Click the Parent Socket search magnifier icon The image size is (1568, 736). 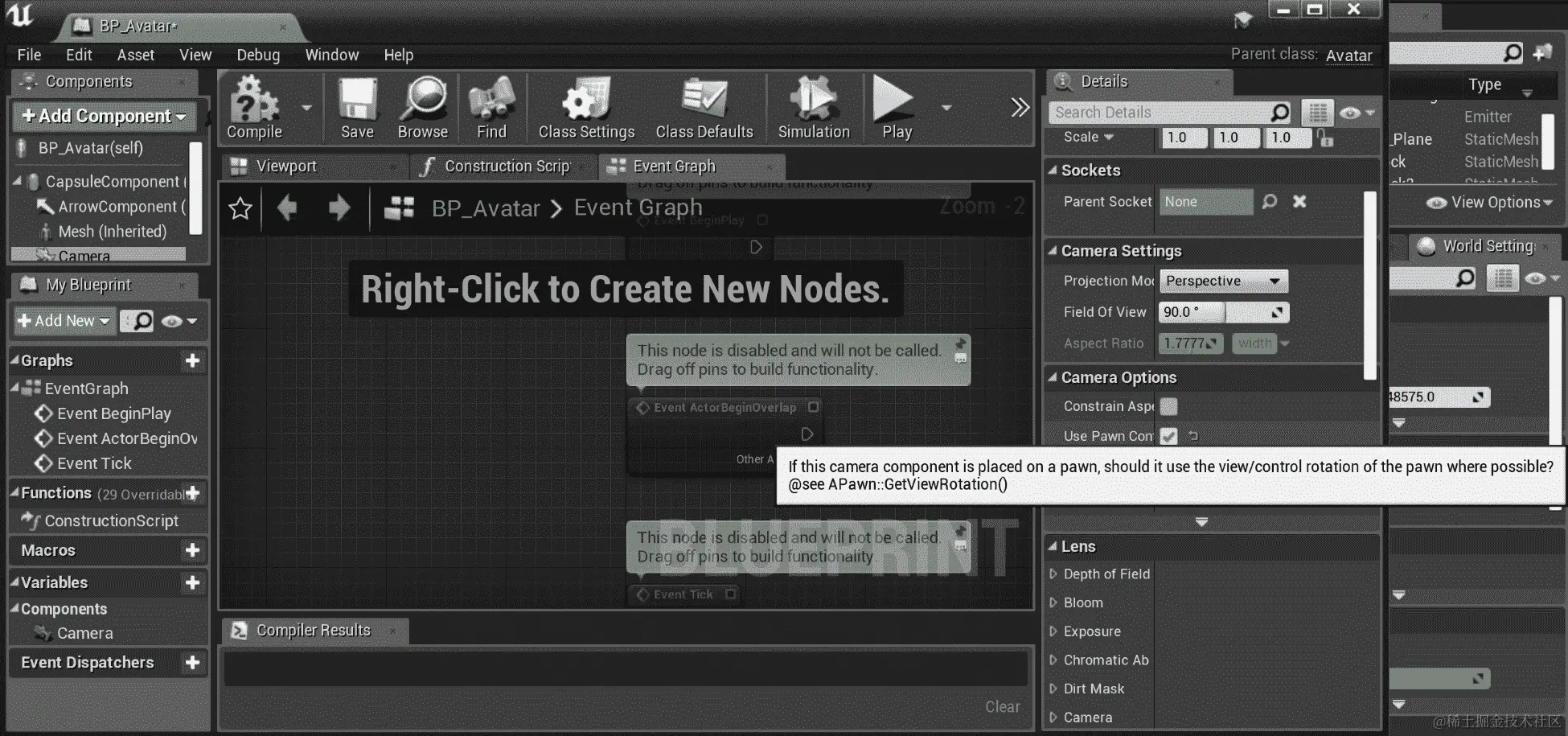(1270, 201)
